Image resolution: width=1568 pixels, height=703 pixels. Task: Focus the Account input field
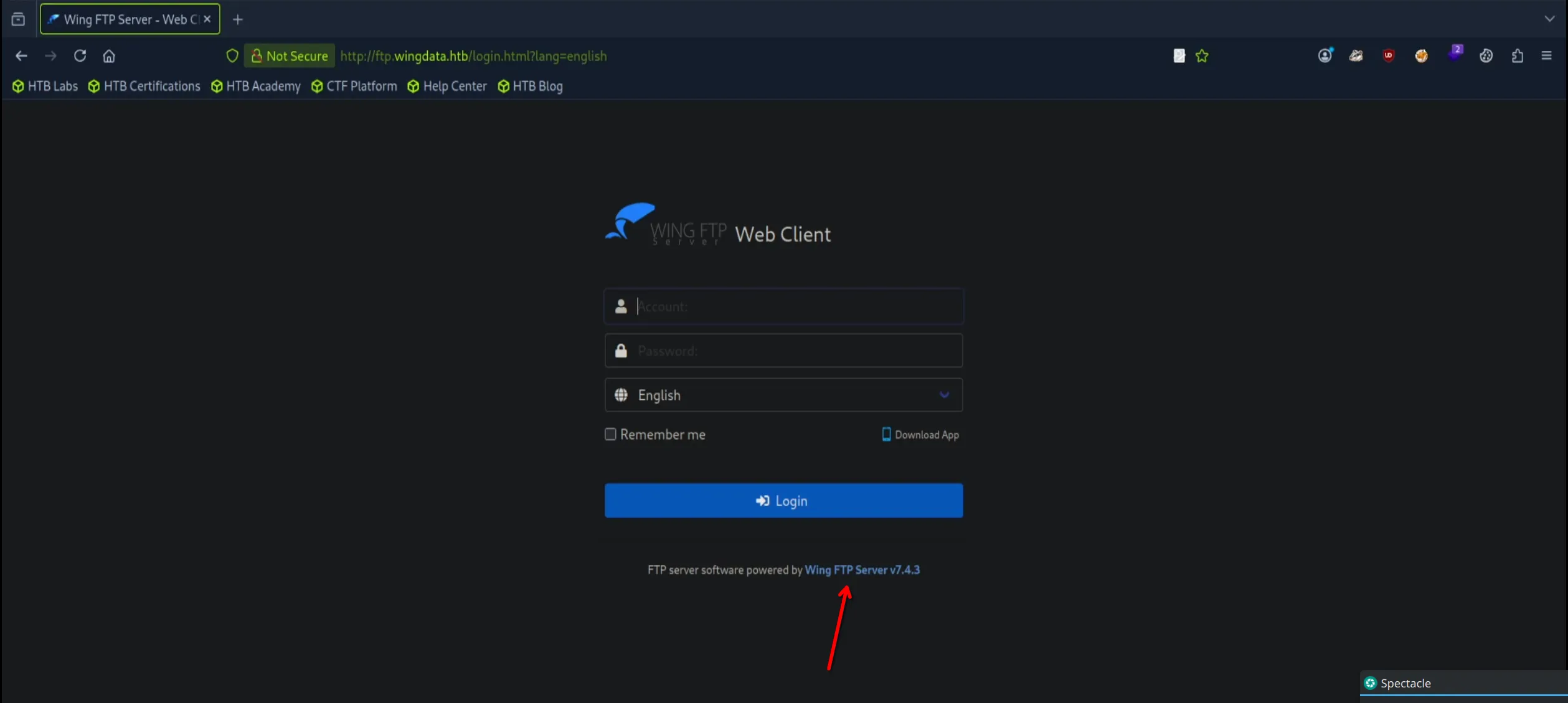coord(783,306)
